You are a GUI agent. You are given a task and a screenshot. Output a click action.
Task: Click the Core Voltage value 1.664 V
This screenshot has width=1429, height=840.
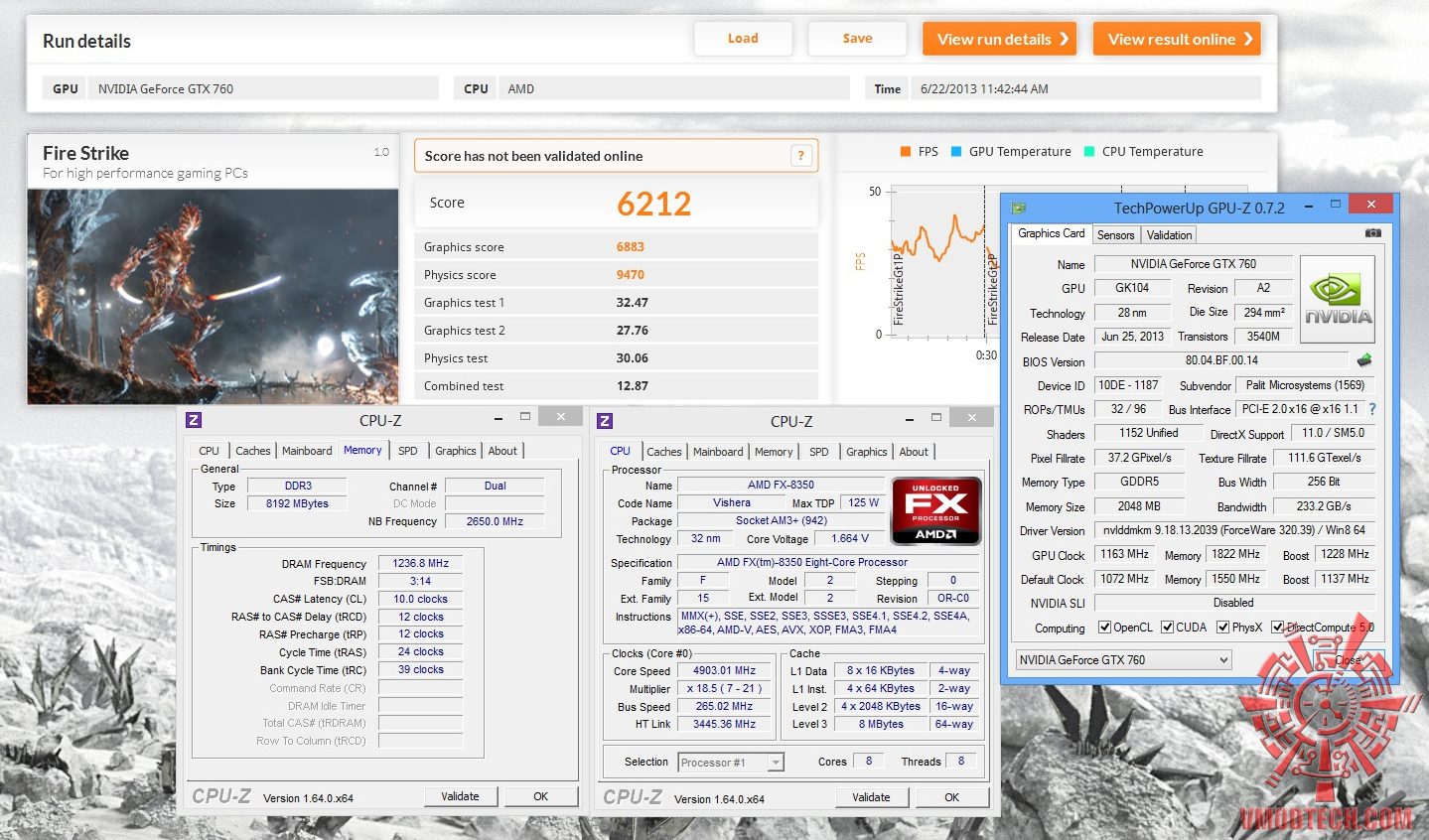pyautogui.click(x=850, y=538)
